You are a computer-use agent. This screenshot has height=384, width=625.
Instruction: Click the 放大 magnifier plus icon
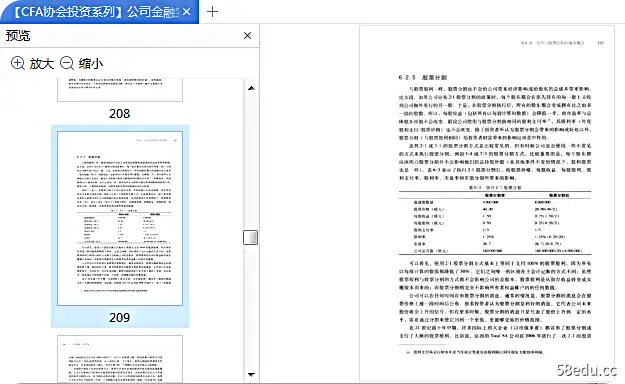point(18,63)
